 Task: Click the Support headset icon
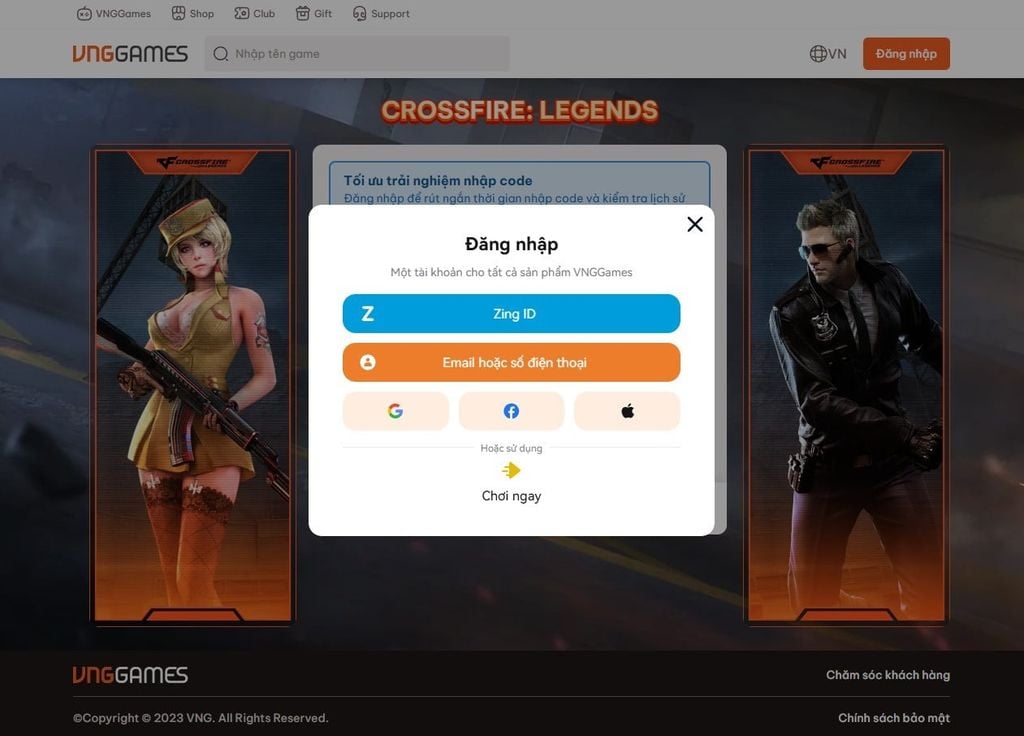click(x=359, y=13)
